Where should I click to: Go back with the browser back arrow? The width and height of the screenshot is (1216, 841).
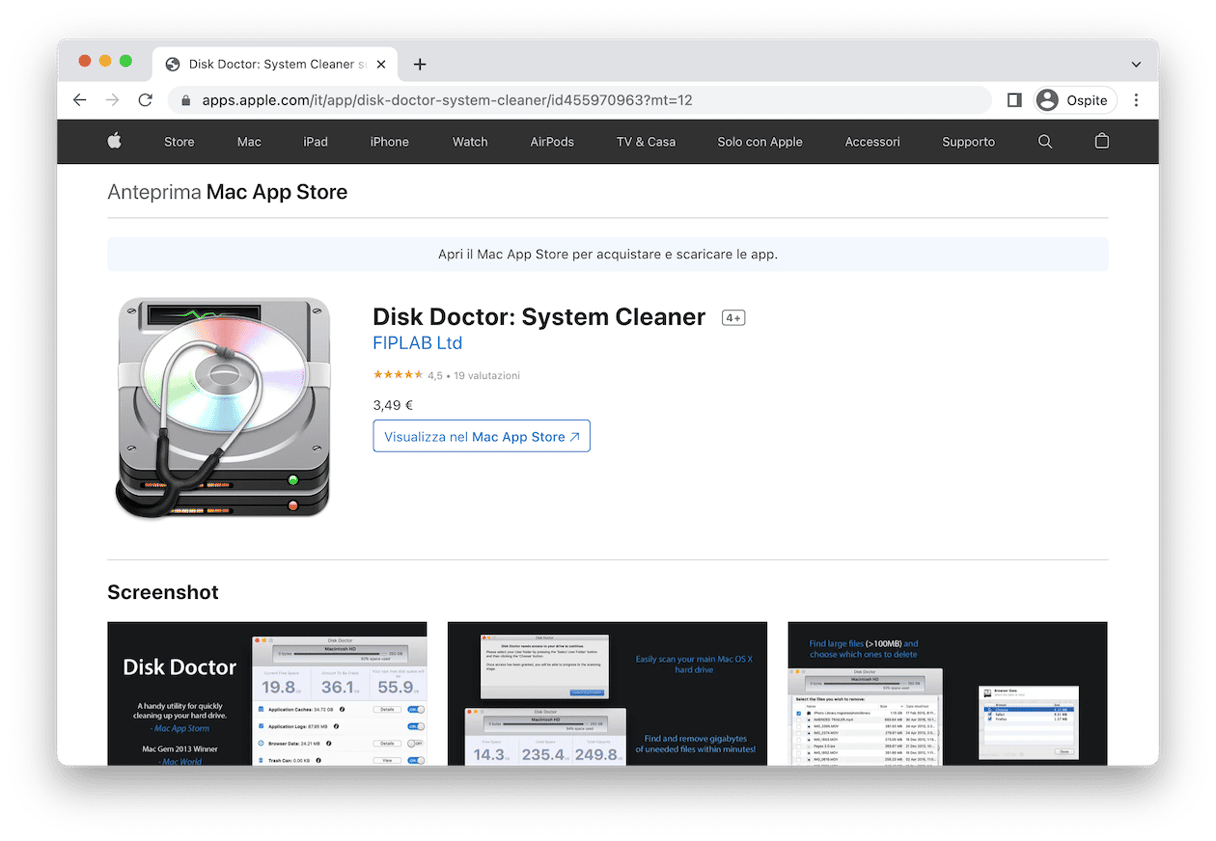[80, 100]
